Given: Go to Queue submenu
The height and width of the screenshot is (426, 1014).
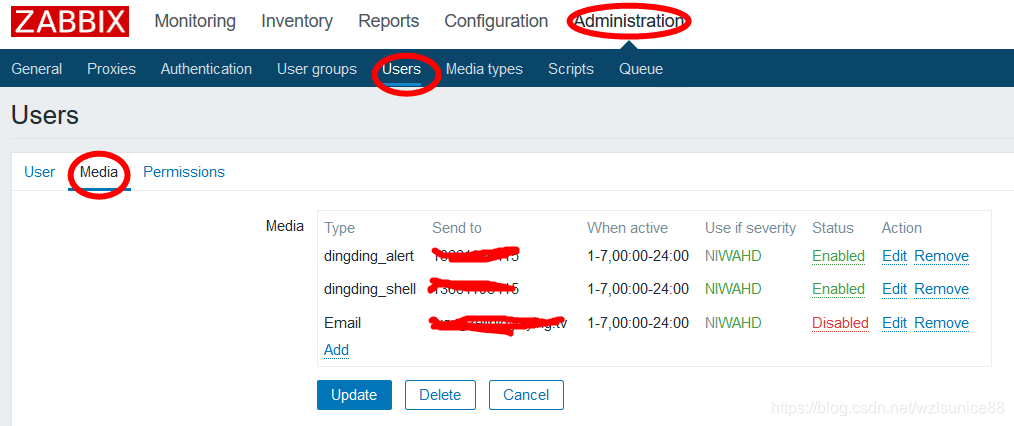Looking at the screenshot, I should [x=641, y=69].
